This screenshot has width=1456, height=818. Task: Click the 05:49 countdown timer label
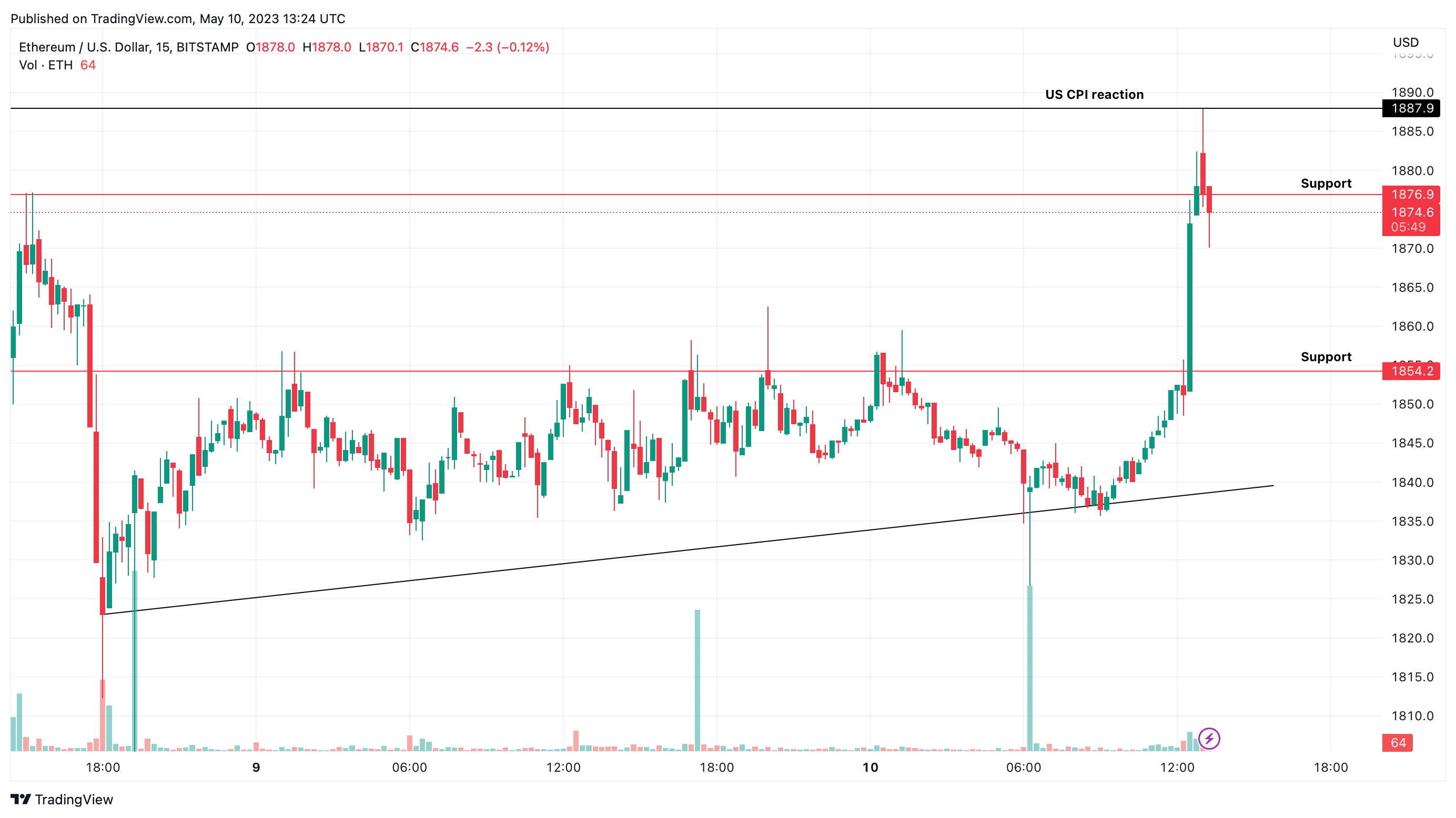point(1409,227)
